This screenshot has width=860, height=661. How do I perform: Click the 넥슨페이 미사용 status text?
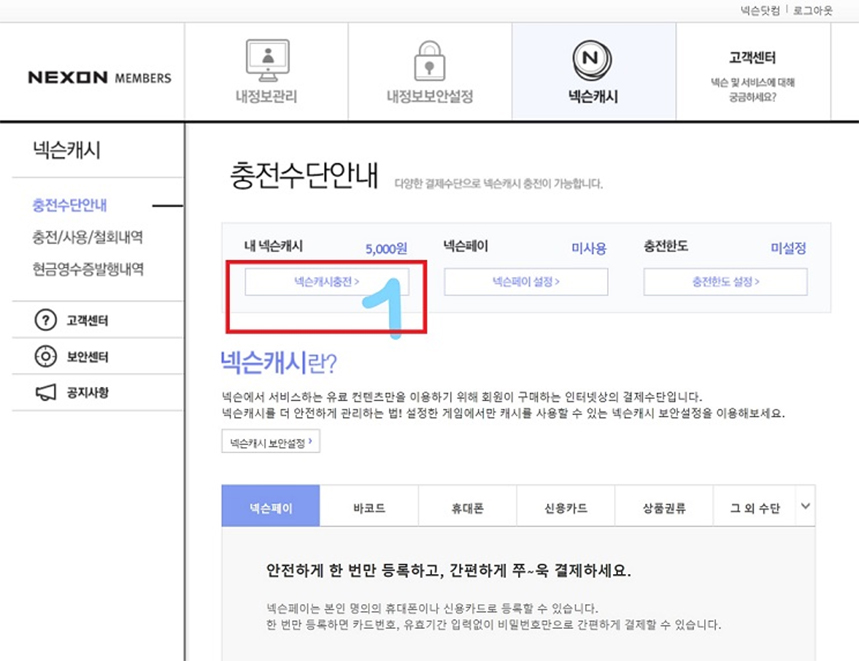(x=589, y=248)
